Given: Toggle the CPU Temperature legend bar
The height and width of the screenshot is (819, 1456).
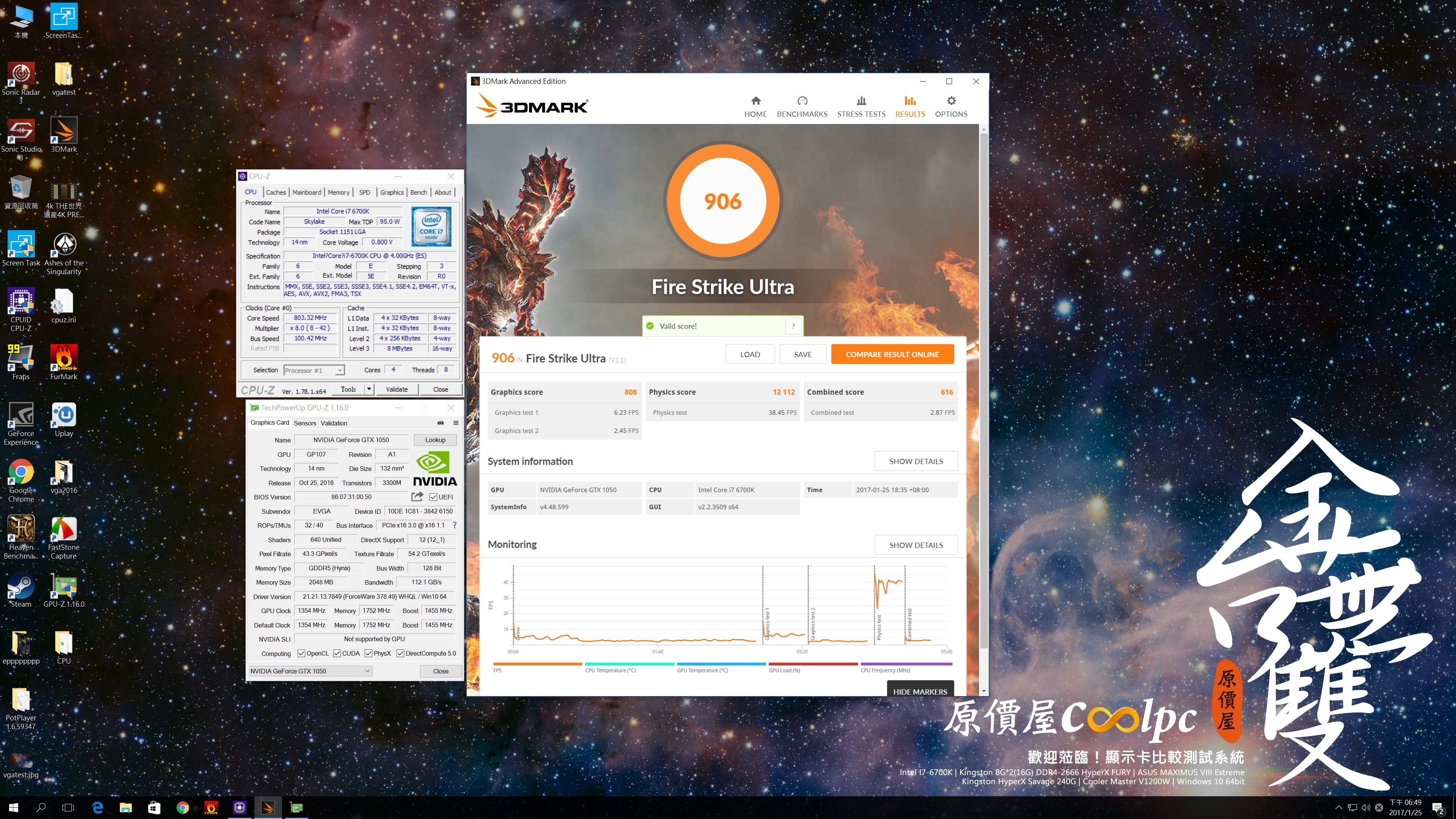Looking at the screenshot, I should [629, 664].
